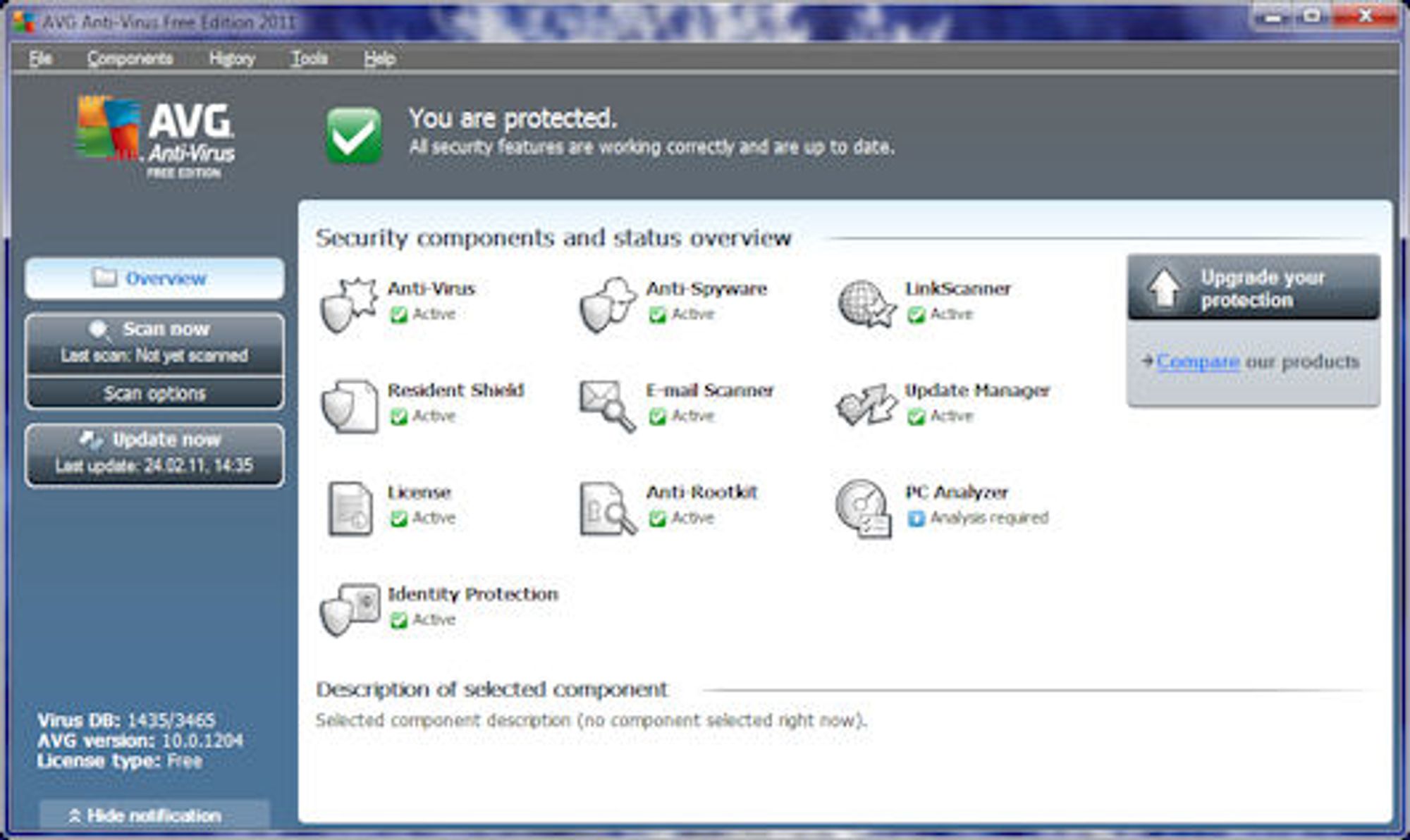Open the Help menu
This screenshot has height=840, width=1410.
[379, 58]
